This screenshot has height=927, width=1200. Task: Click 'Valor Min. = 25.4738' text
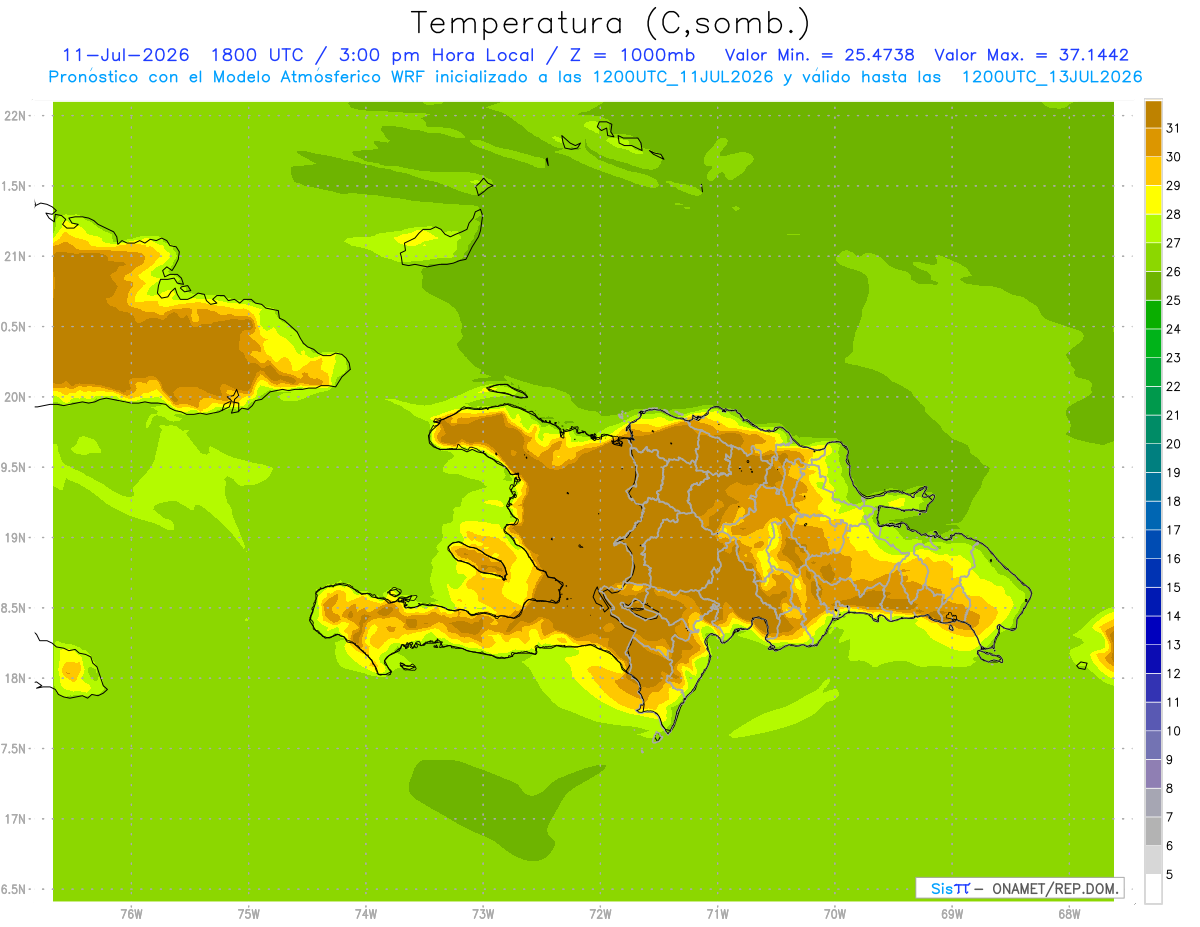[819, 55]
